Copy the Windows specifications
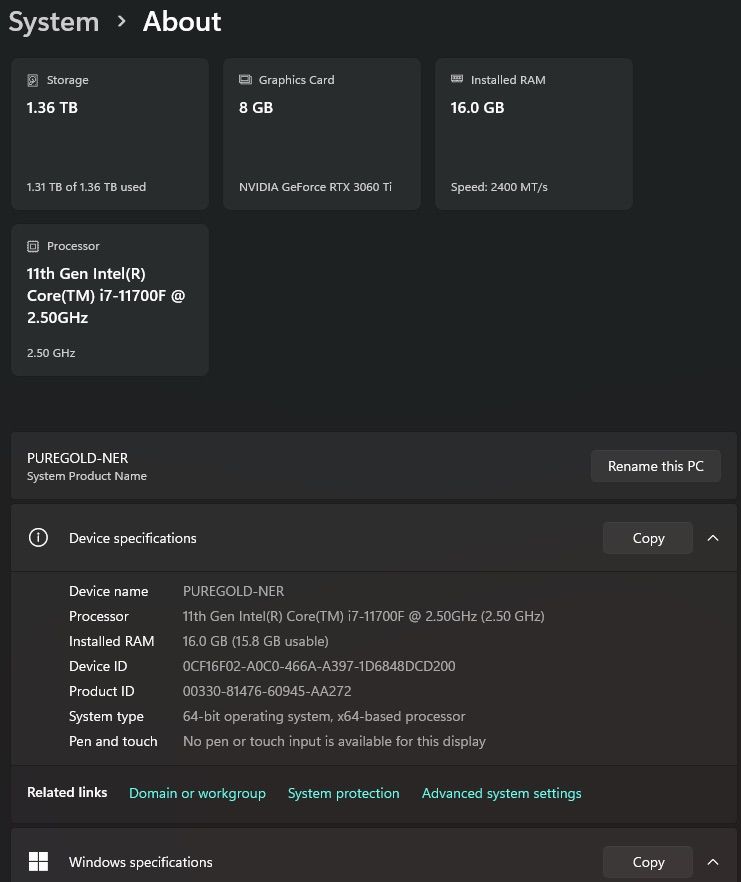Image resolution: width=741 pixels, height=882 pixels. [x=648, y=862]
